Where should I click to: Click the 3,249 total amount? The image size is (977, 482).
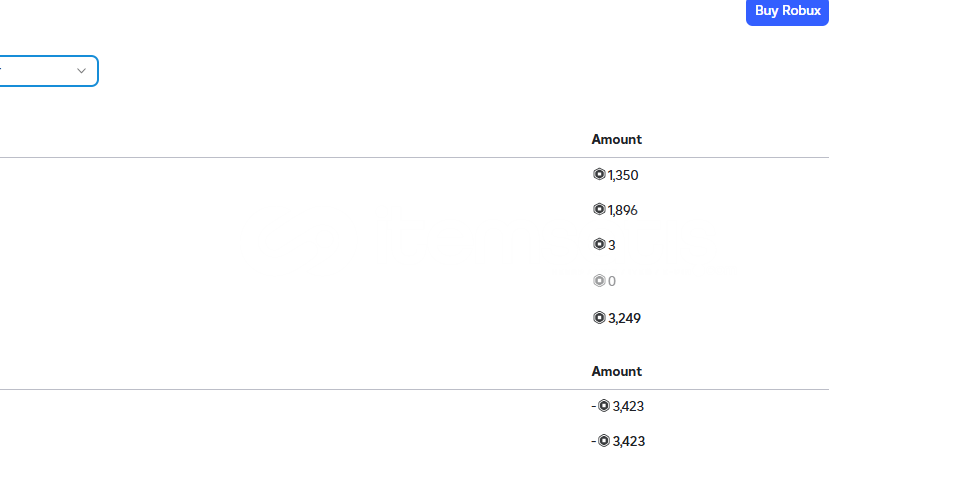(624, 318)
